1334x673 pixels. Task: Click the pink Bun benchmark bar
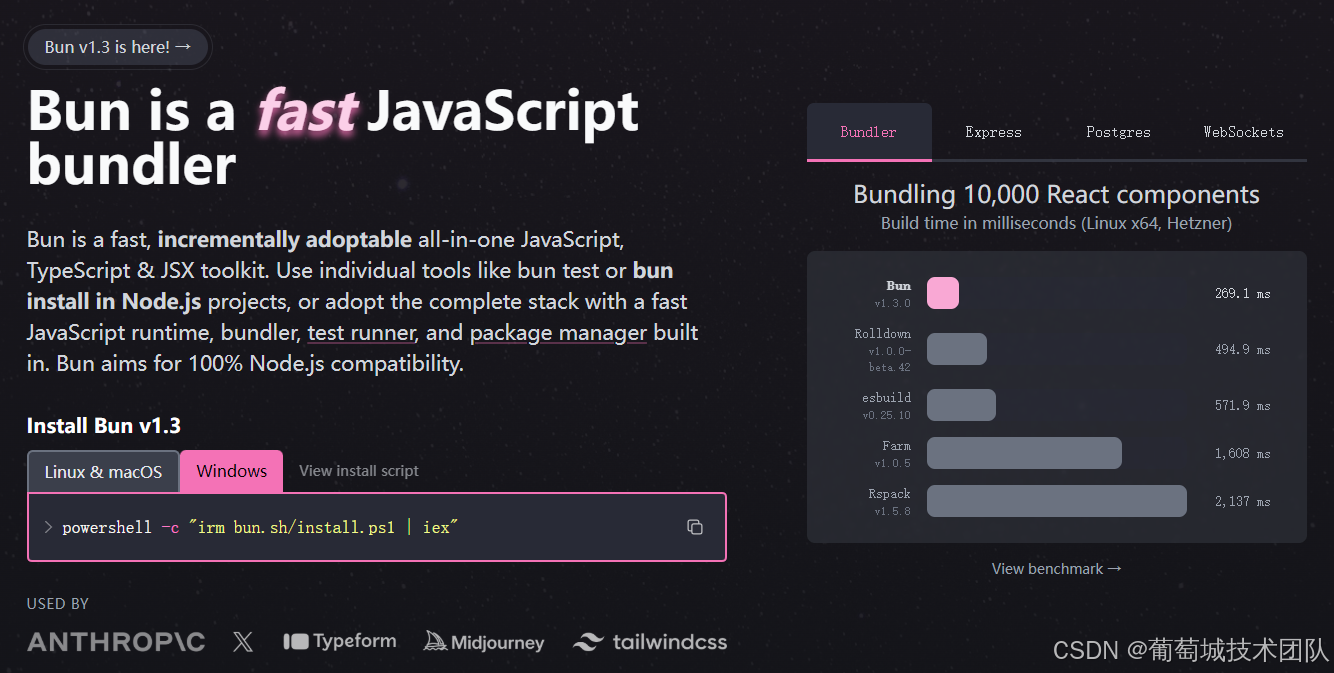942,293
